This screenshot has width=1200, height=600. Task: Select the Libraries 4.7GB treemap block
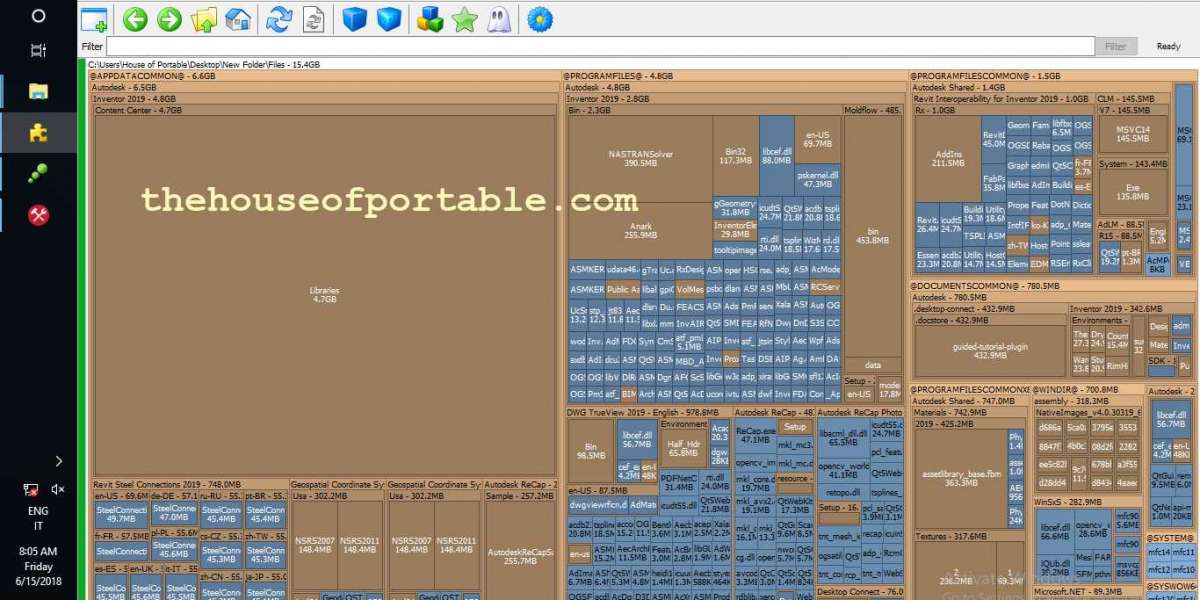324,295
